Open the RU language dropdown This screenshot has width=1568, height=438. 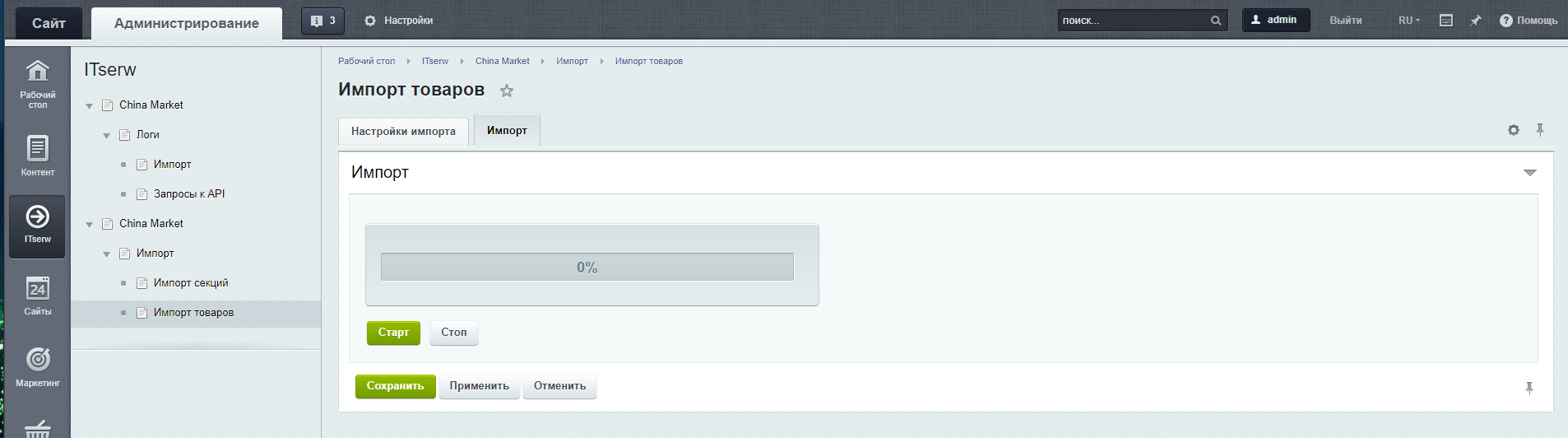[x=1408, y=21]
